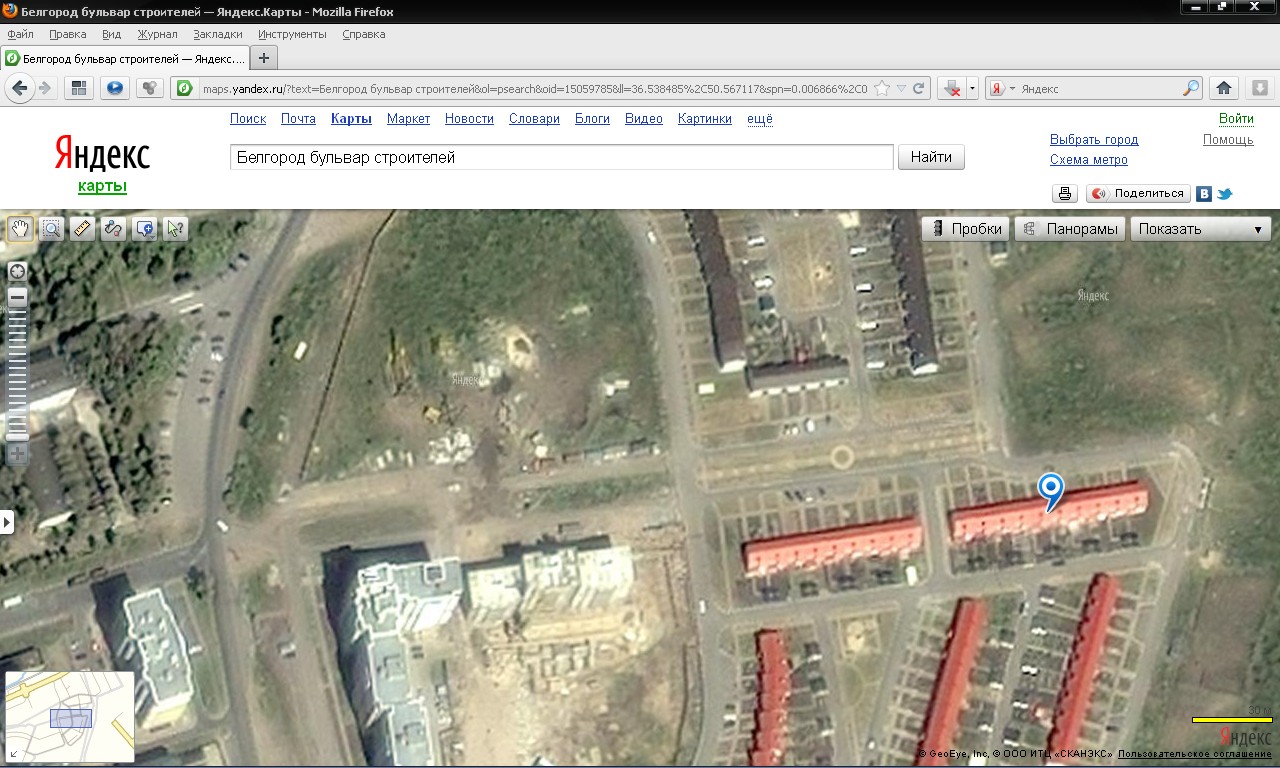Open the Вид menu

tap(111, 34)
